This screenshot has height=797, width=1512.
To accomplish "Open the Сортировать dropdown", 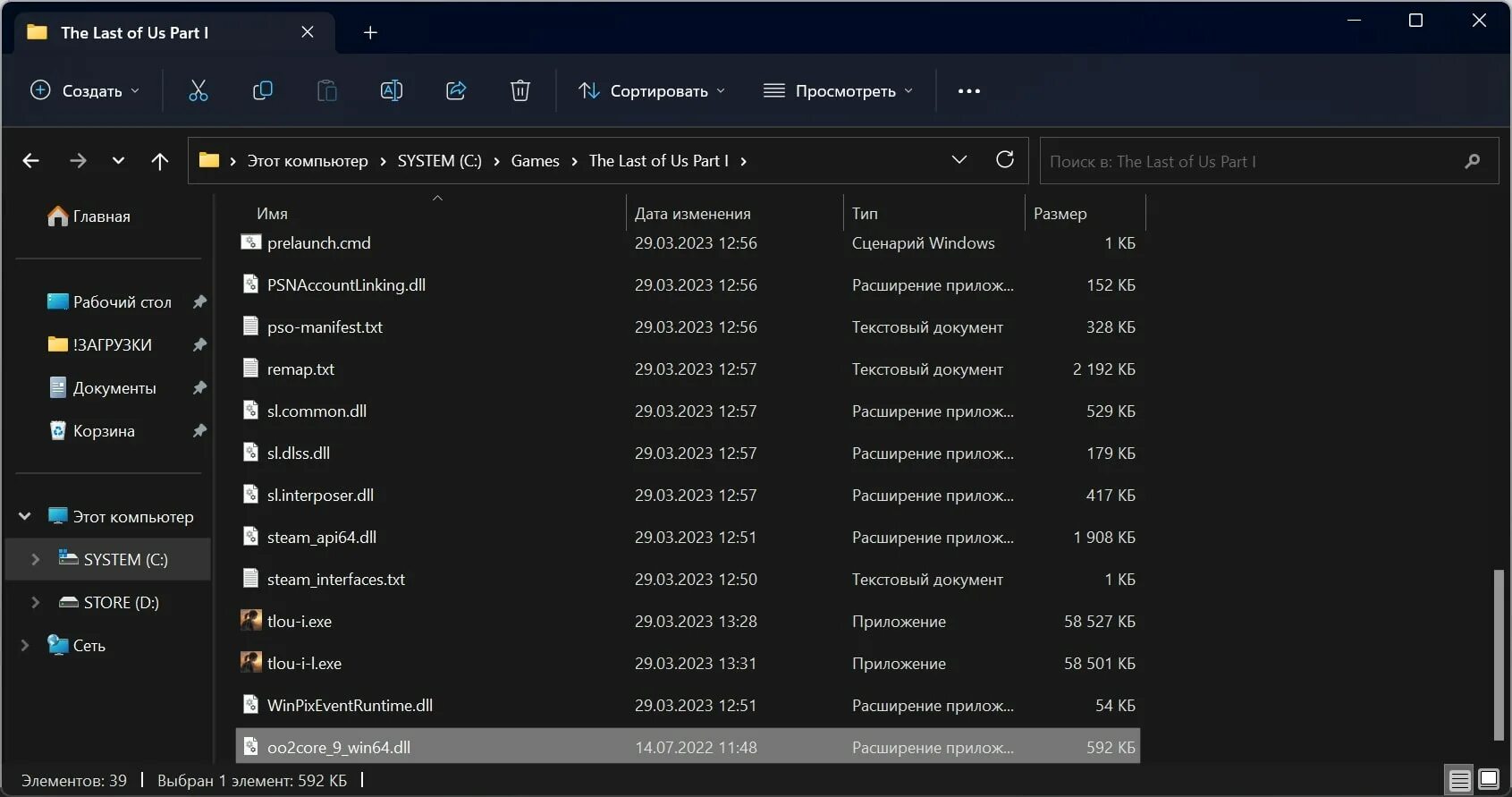I will (x=652, y=90).
